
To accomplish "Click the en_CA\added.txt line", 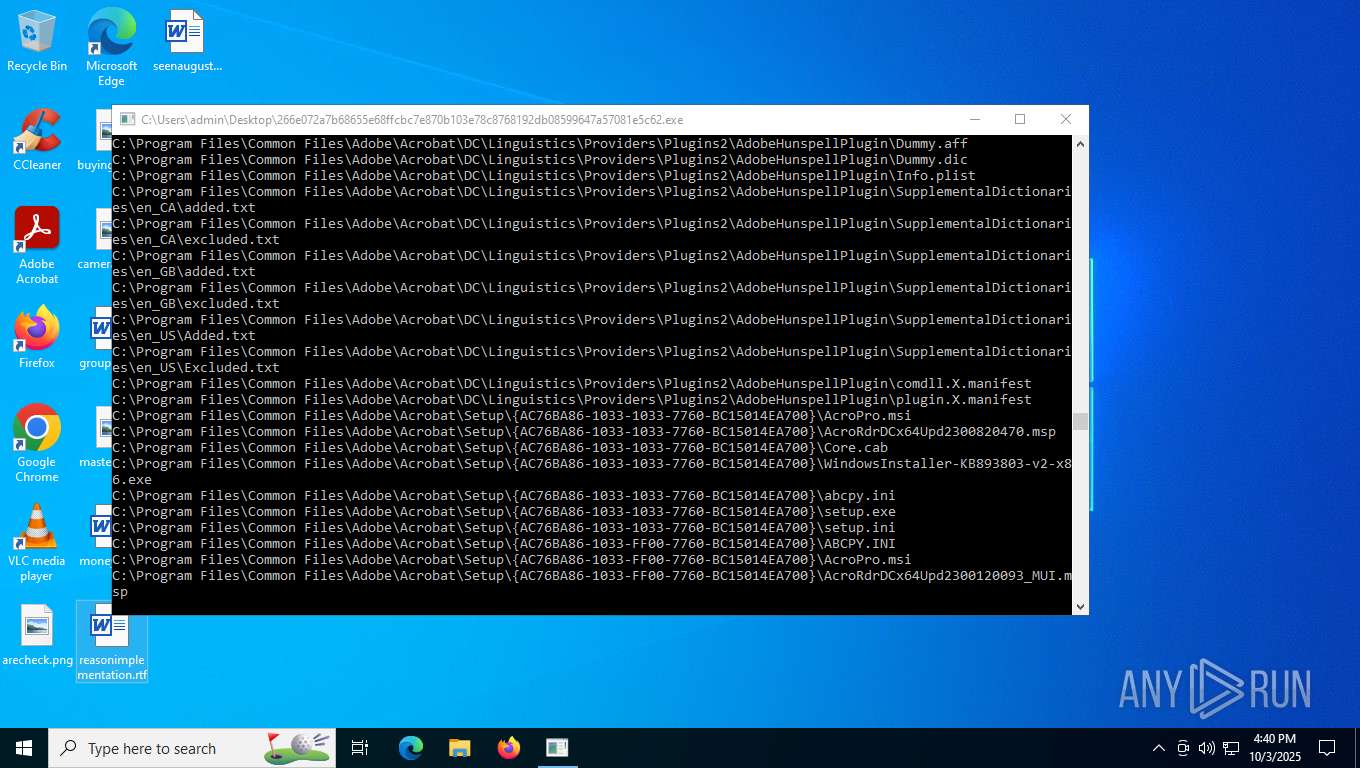I will tap(591, 200).
